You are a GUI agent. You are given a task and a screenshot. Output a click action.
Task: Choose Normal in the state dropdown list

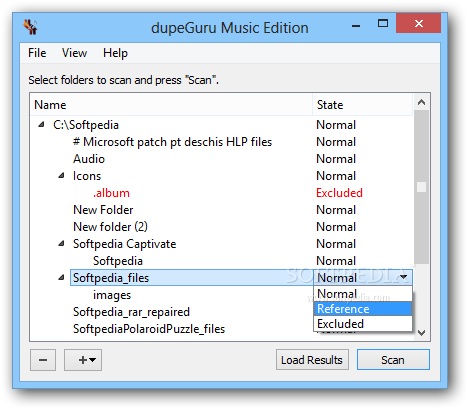pyautogui.click(x=363, y=294)
